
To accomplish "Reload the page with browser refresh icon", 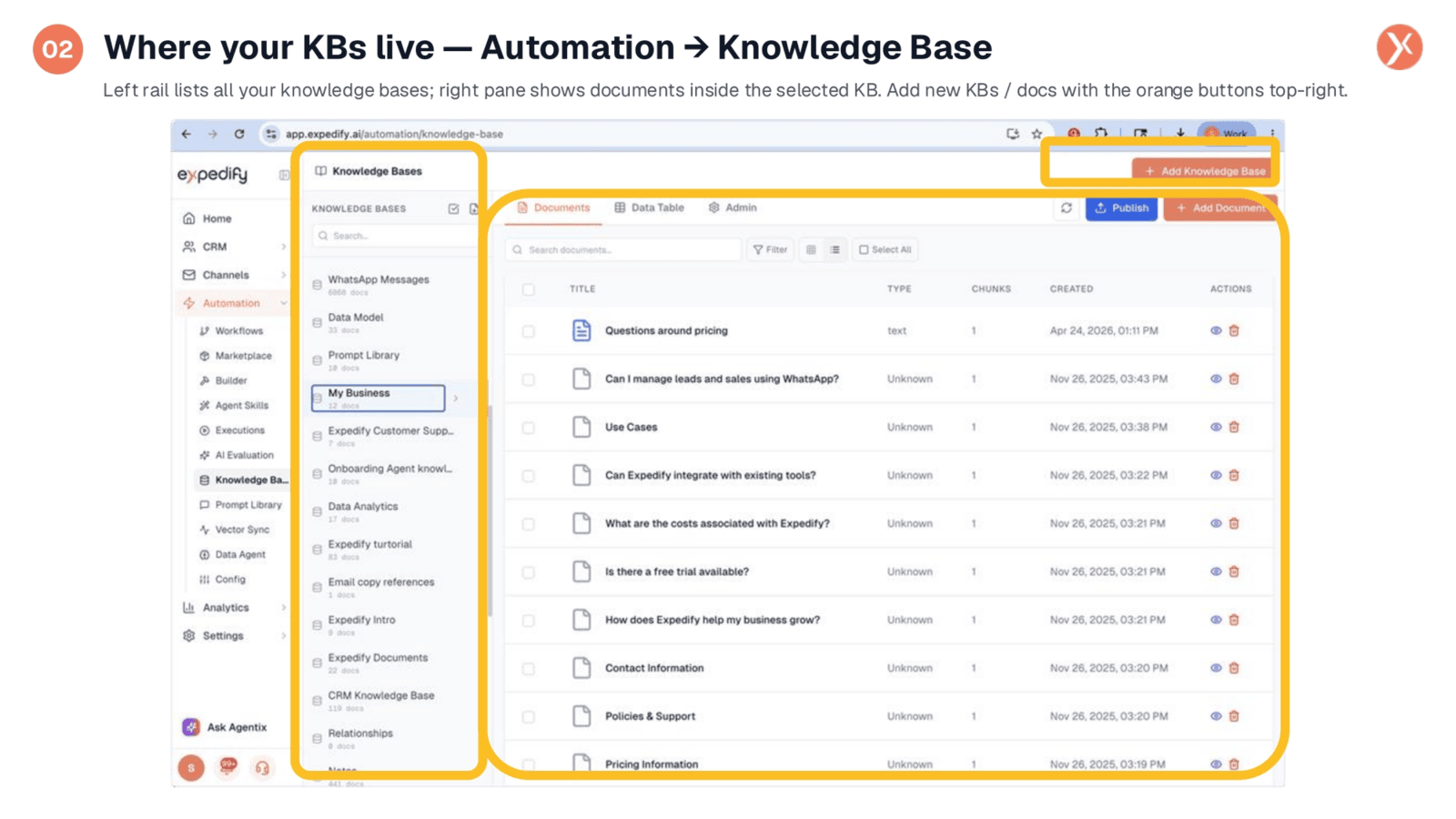I will coord(239,134).
